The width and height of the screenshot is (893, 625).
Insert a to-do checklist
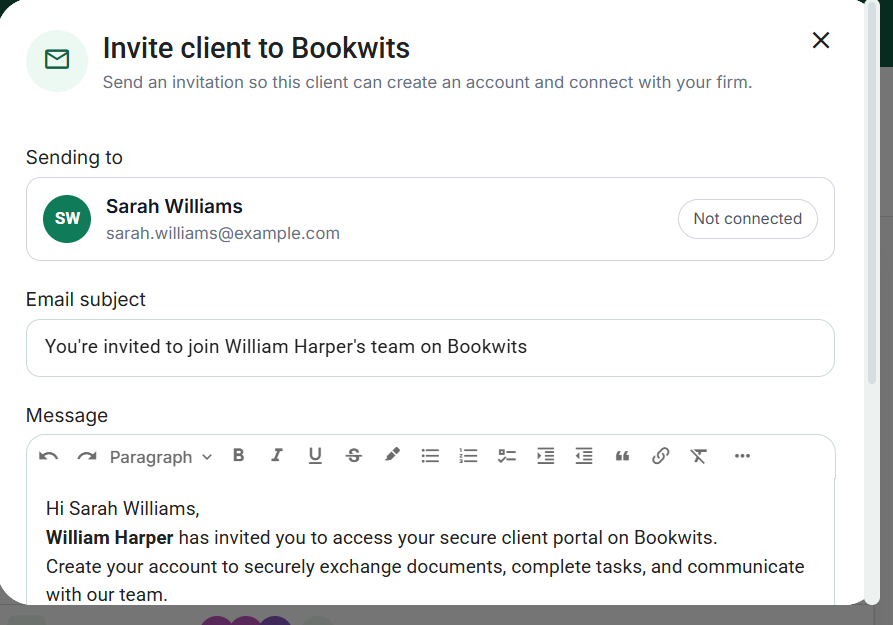click(507, 456)
